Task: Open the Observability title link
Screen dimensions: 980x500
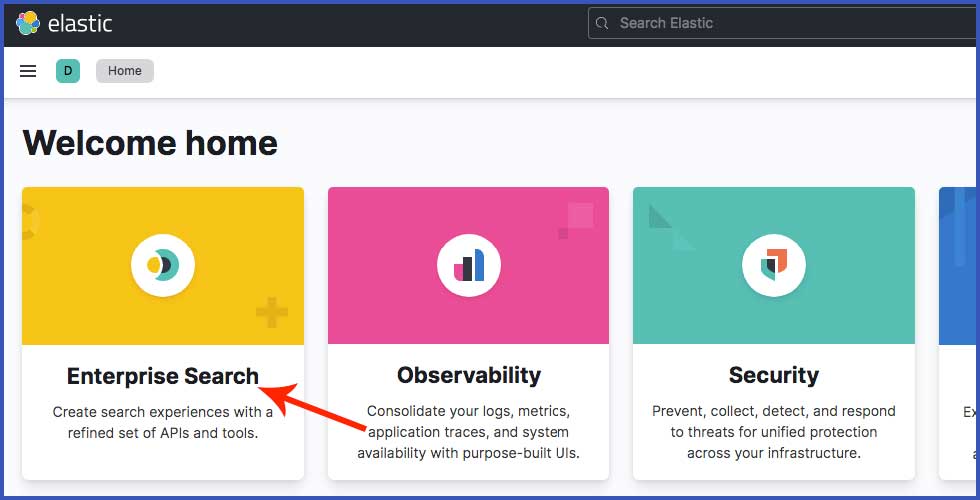Action: [x=469, y=376]
